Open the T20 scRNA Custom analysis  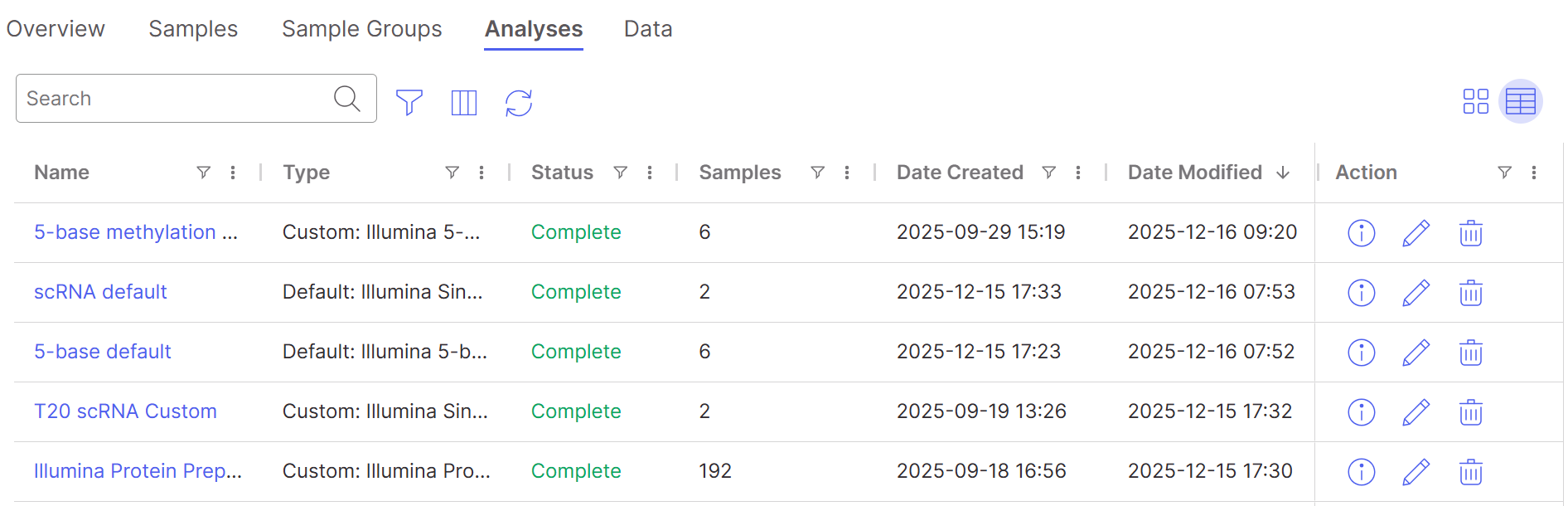point(125,411)
